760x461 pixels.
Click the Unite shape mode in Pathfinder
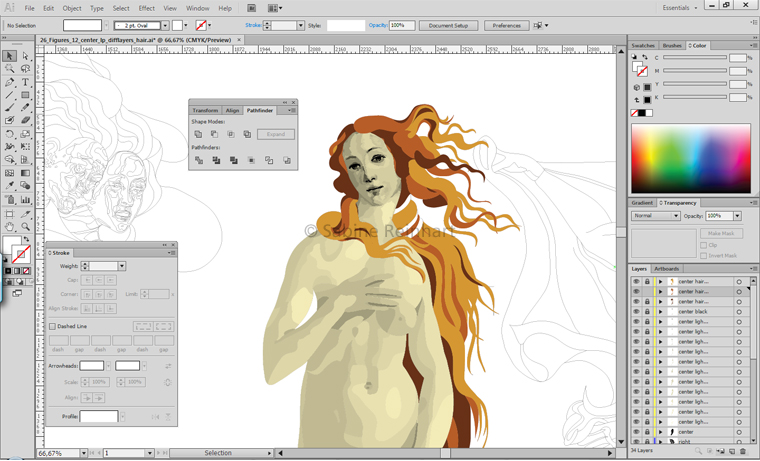pyautogui.click(x=198, y=134)
